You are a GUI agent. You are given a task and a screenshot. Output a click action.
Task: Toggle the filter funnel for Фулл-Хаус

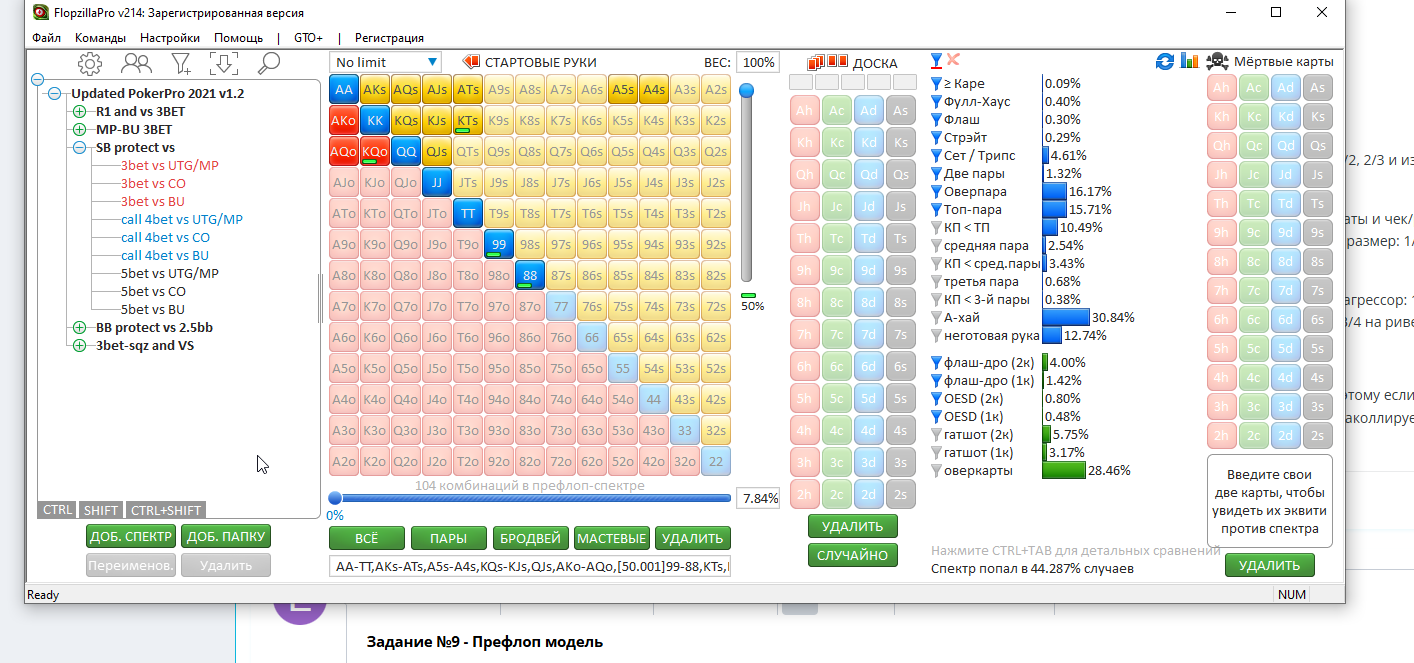tap(937, 102)
